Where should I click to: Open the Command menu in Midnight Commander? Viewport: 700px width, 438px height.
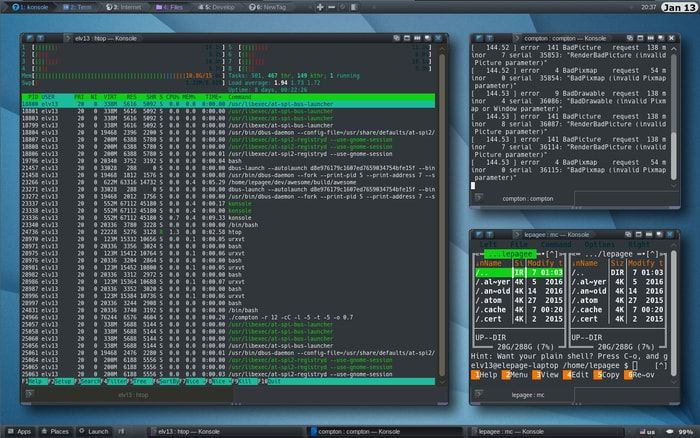(x=556, y=244)
